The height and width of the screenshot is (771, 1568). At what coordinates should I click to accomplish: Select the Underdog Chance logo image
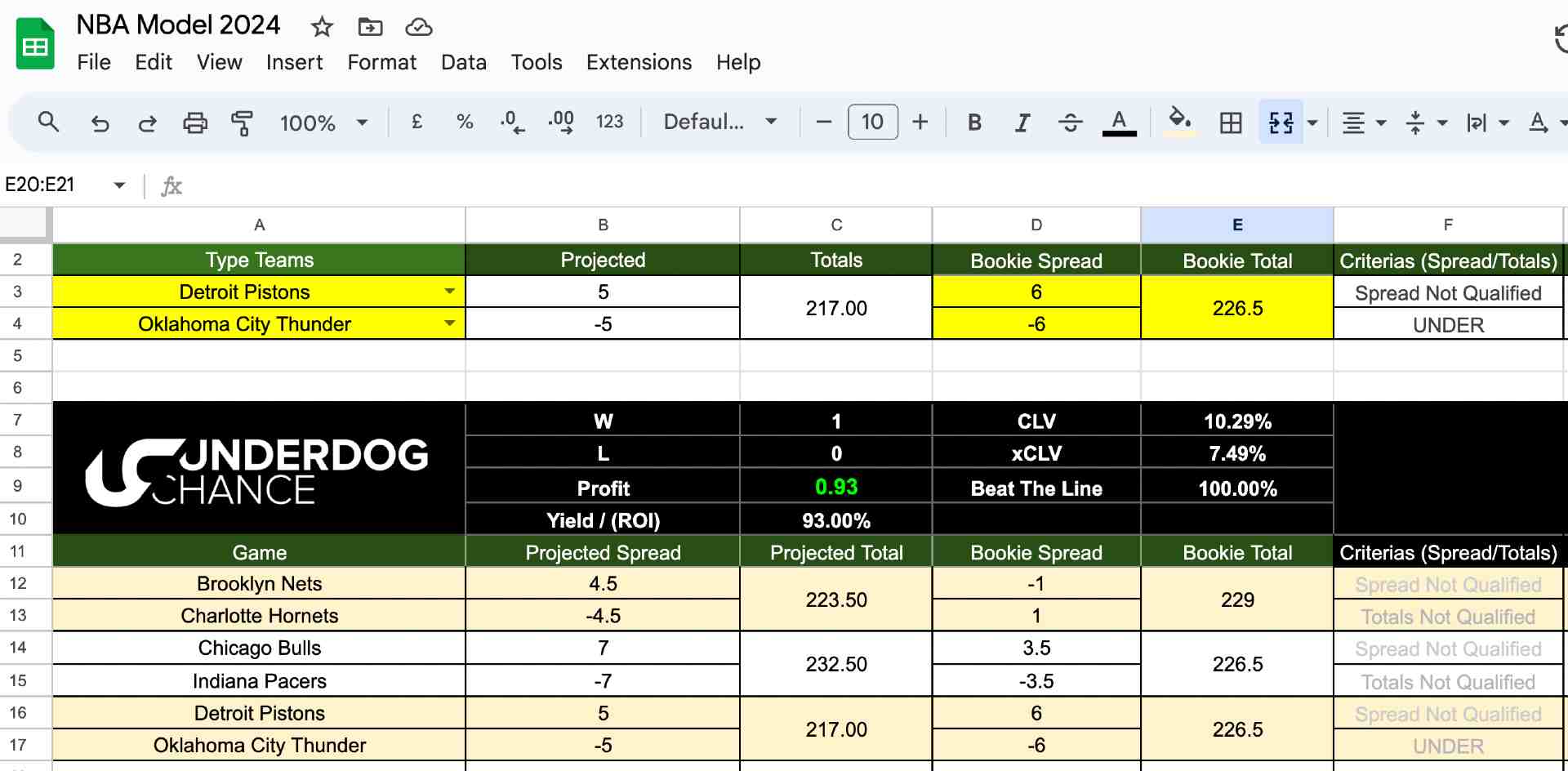[257, 472]
